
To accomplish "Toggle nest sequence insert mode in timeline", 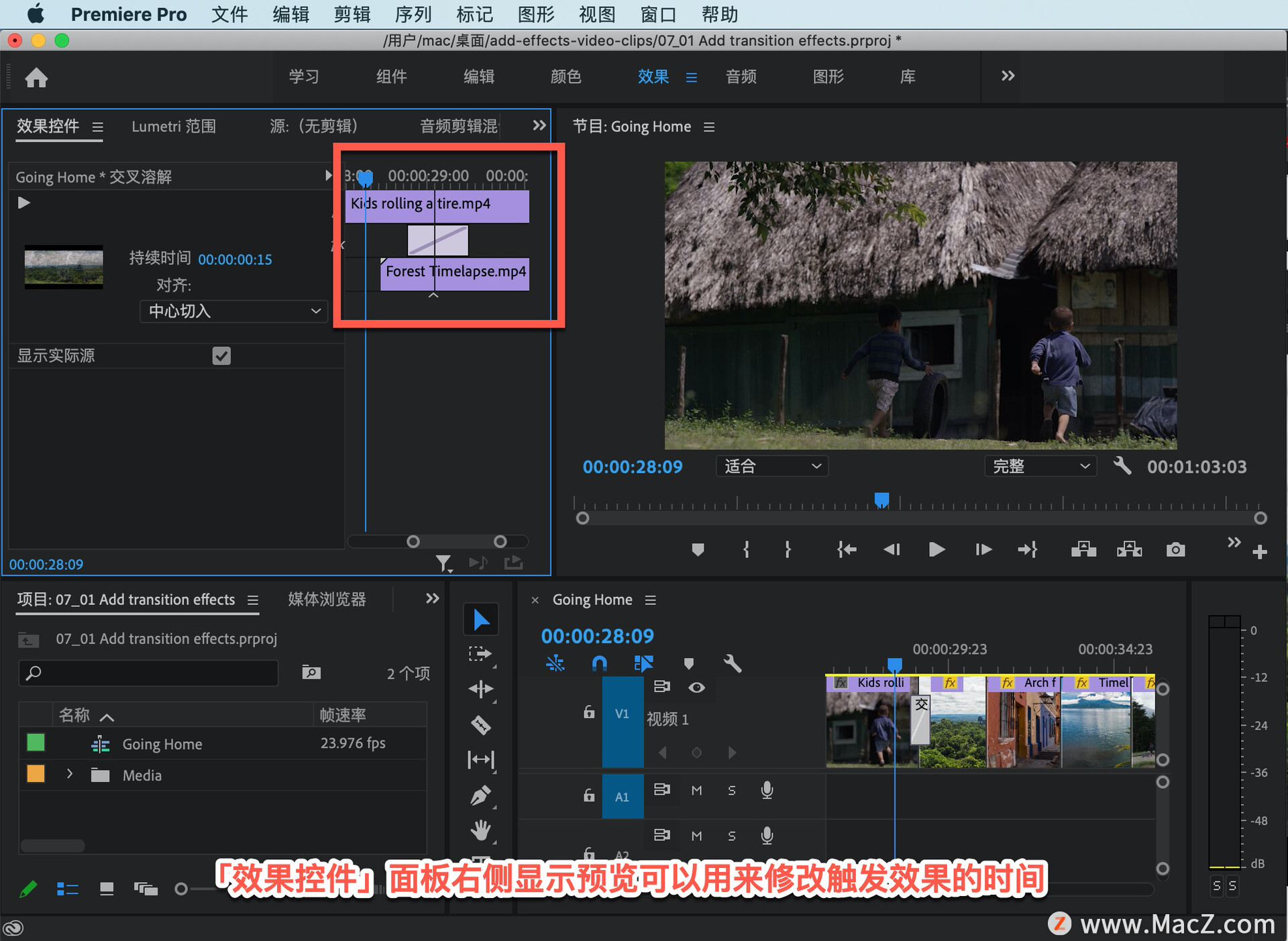I will pyautogui.click(x=555, y=663).
